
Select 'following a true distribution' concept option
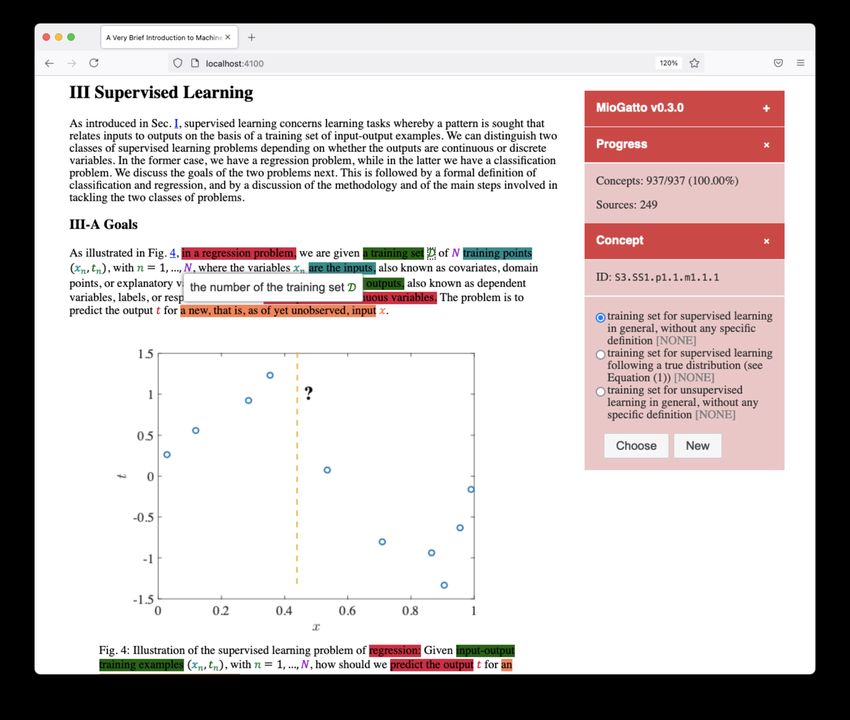600,355
